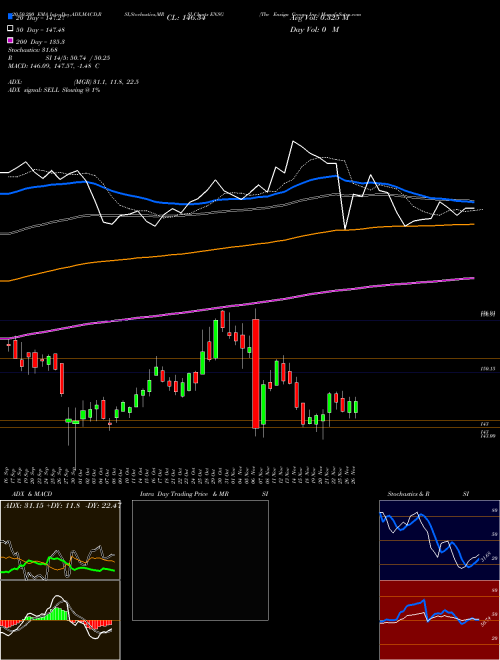
Task: Click the blue 20 Day legend swatch
Action: pos(10,17)
